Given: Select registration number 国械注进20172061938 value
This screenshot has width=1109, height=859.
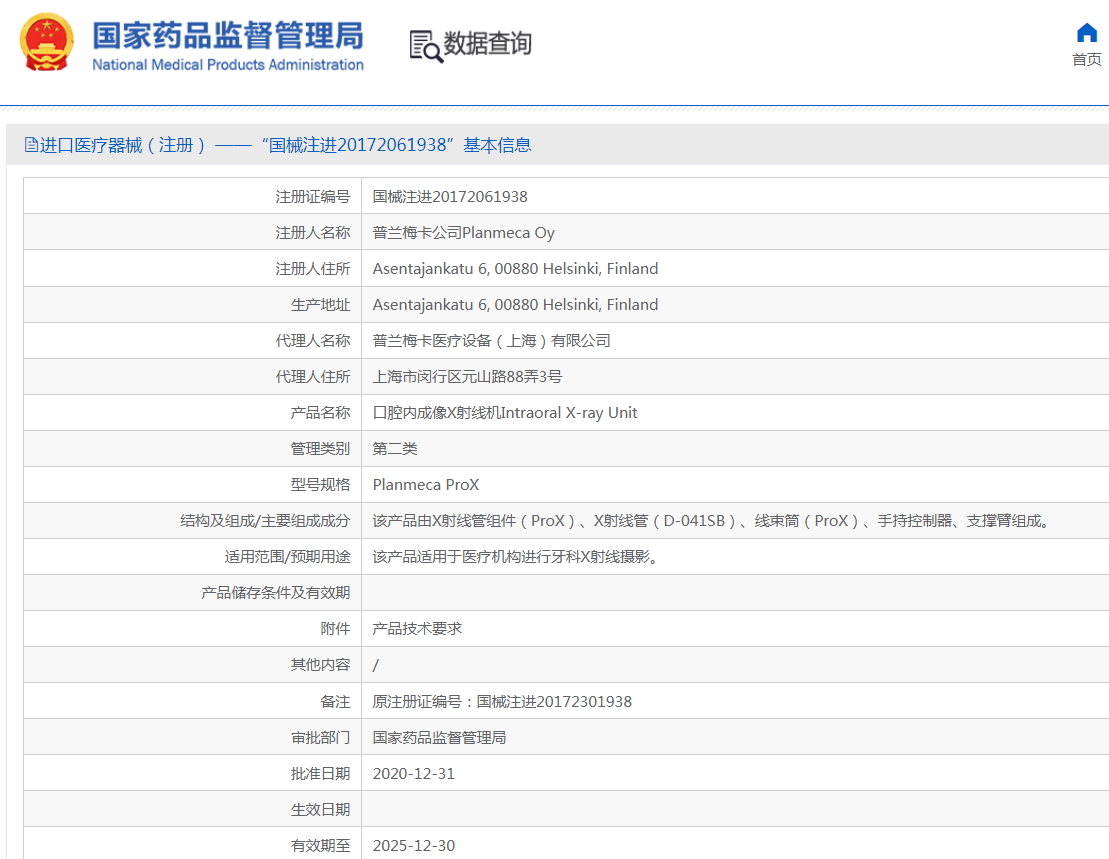Looking at the screenshot, I should coord(450,197).
